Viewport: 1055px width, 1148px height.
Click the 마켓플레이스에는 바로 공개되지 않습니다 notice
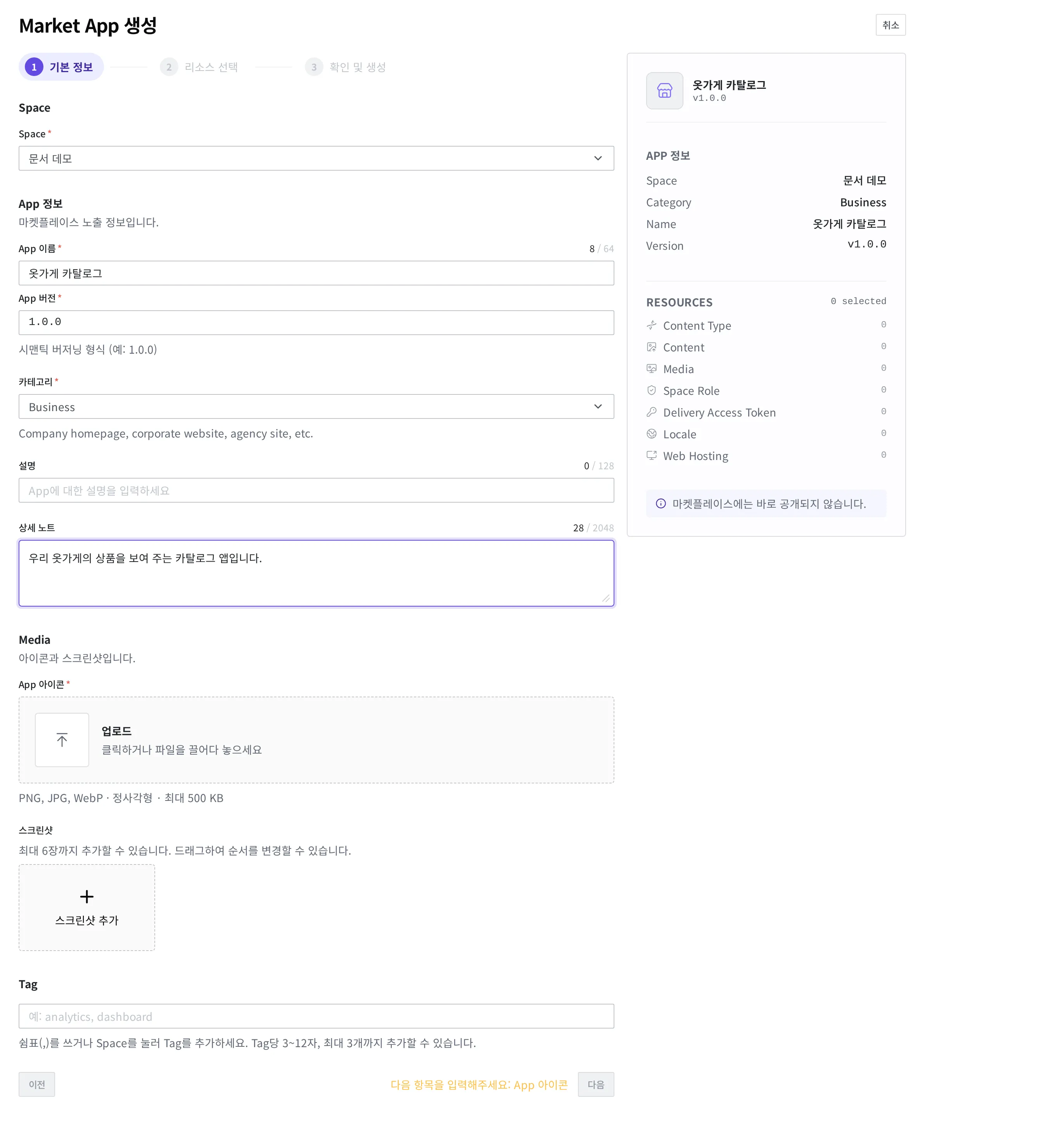(766, 503)
